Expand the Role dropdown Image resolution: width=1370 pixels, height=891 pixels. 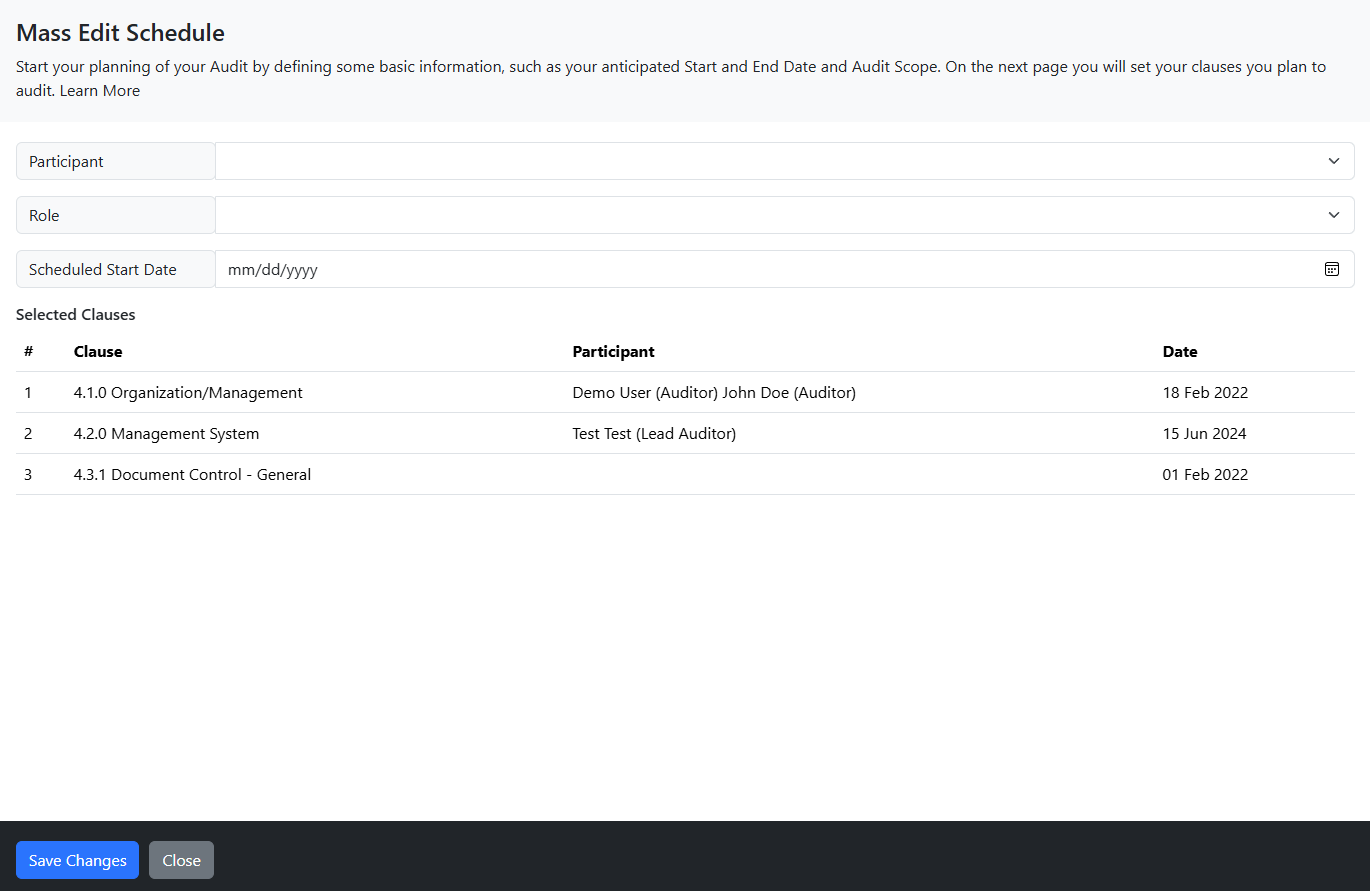click(x=785, y=215)
